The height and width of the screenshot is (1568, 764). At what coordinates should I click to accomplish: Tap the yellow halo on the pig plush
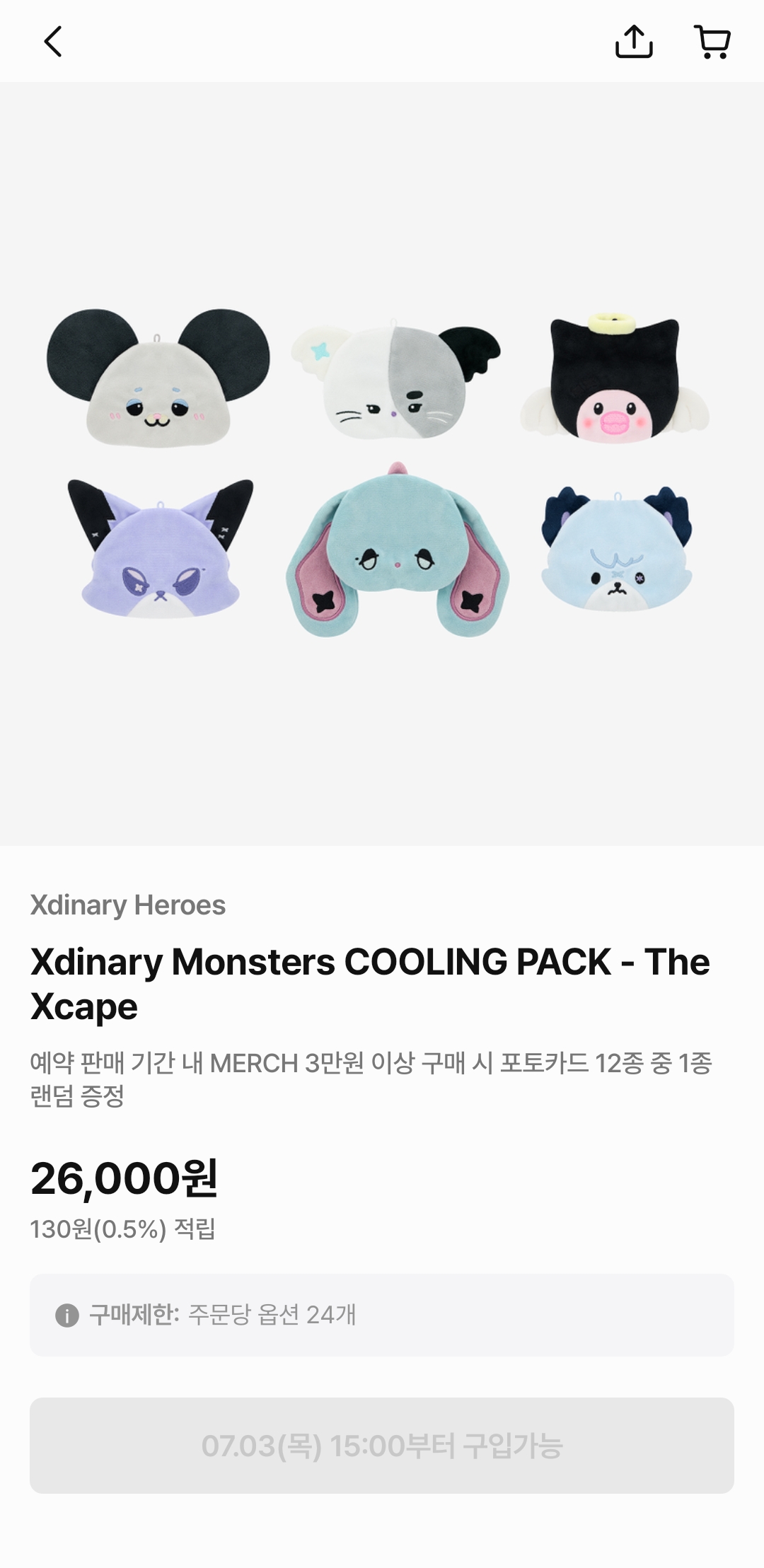(x=611, y=323)
